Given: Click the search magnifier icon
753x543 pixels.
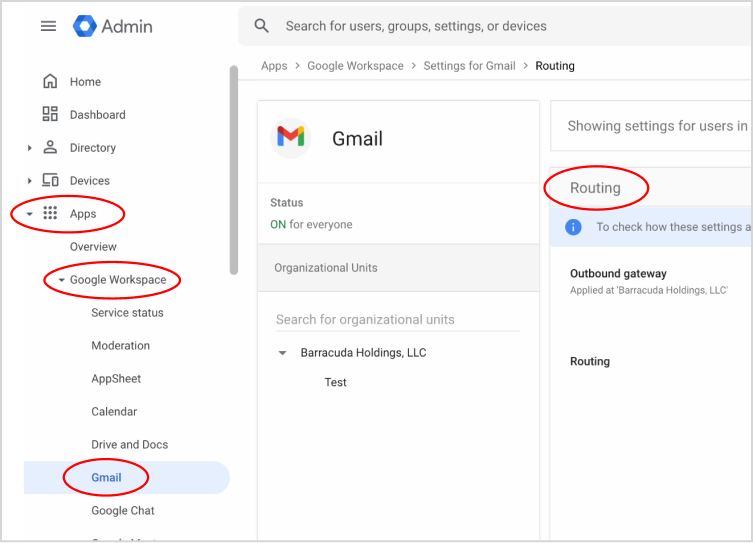Looking at the screenshot, I should click(262, 26).
